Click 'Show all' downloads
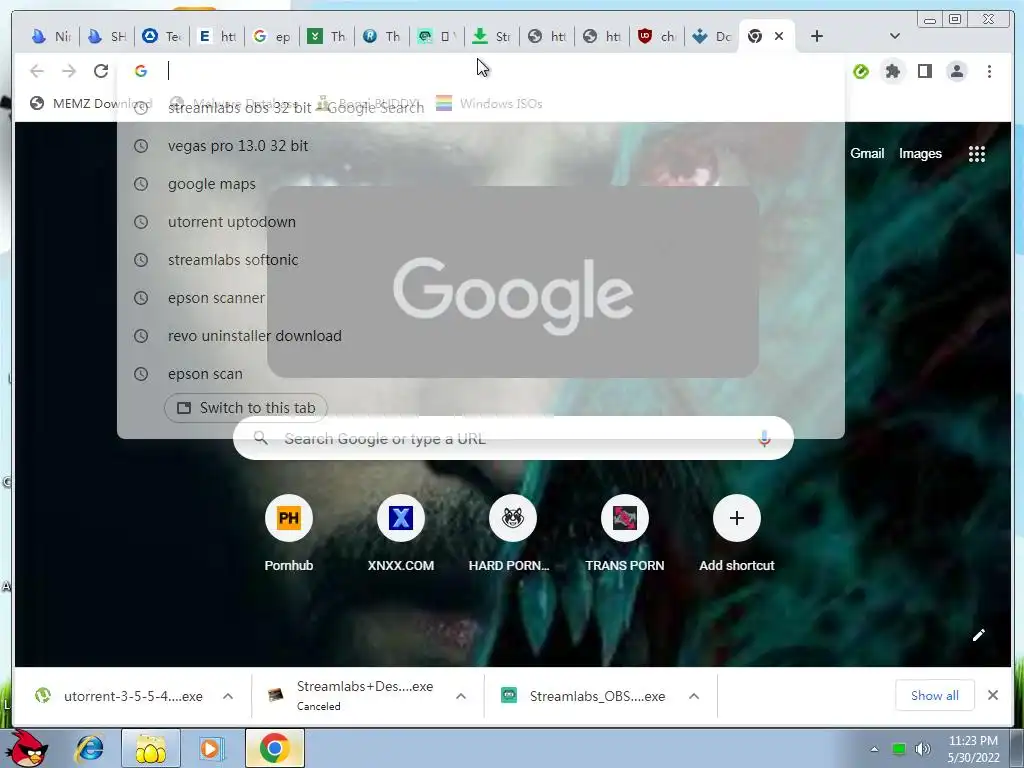This screenshot has width=1024, height=768. [x=935, y=696]
